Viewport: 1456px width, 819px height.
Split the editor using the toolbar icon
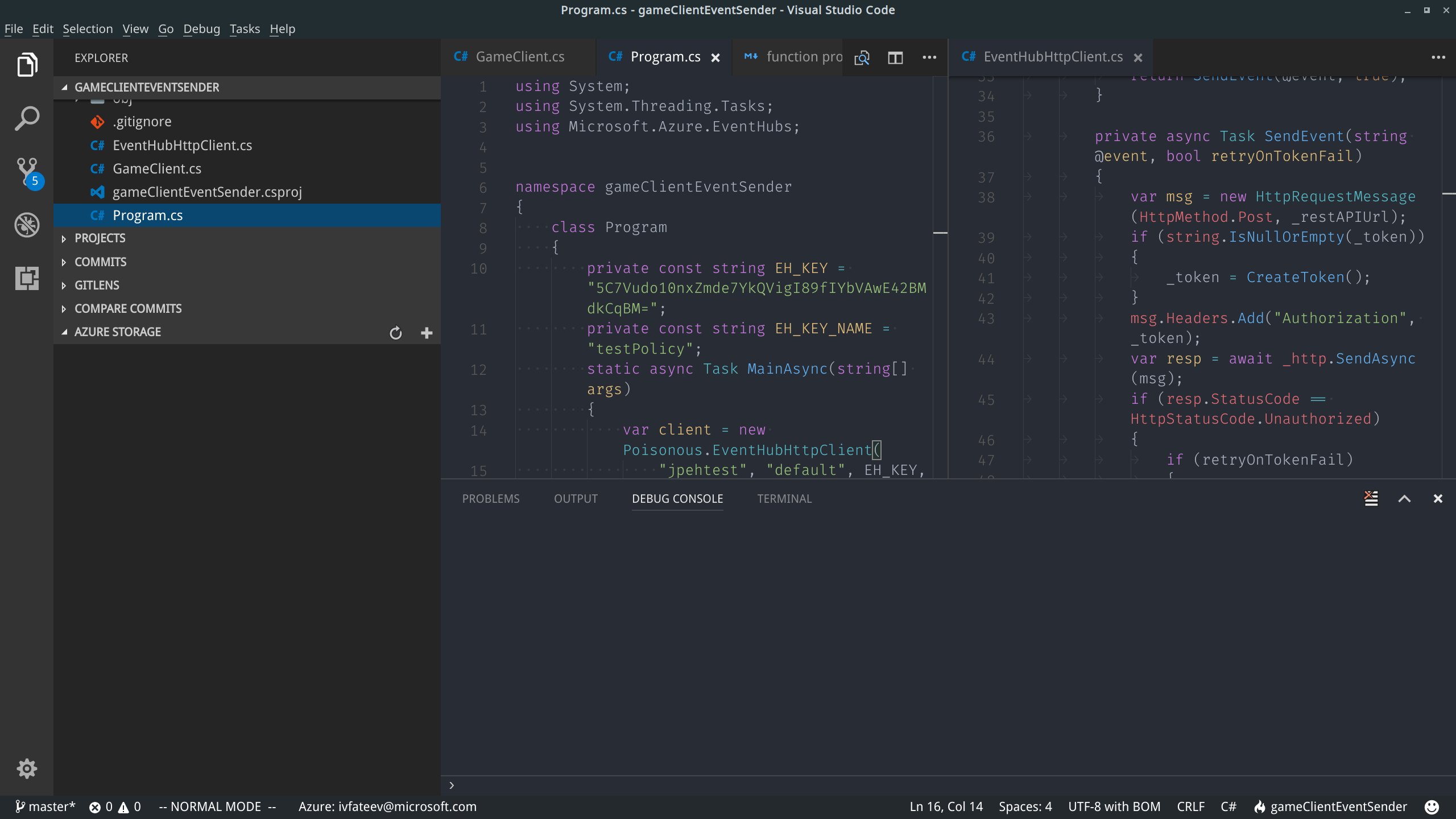point(895,57)
